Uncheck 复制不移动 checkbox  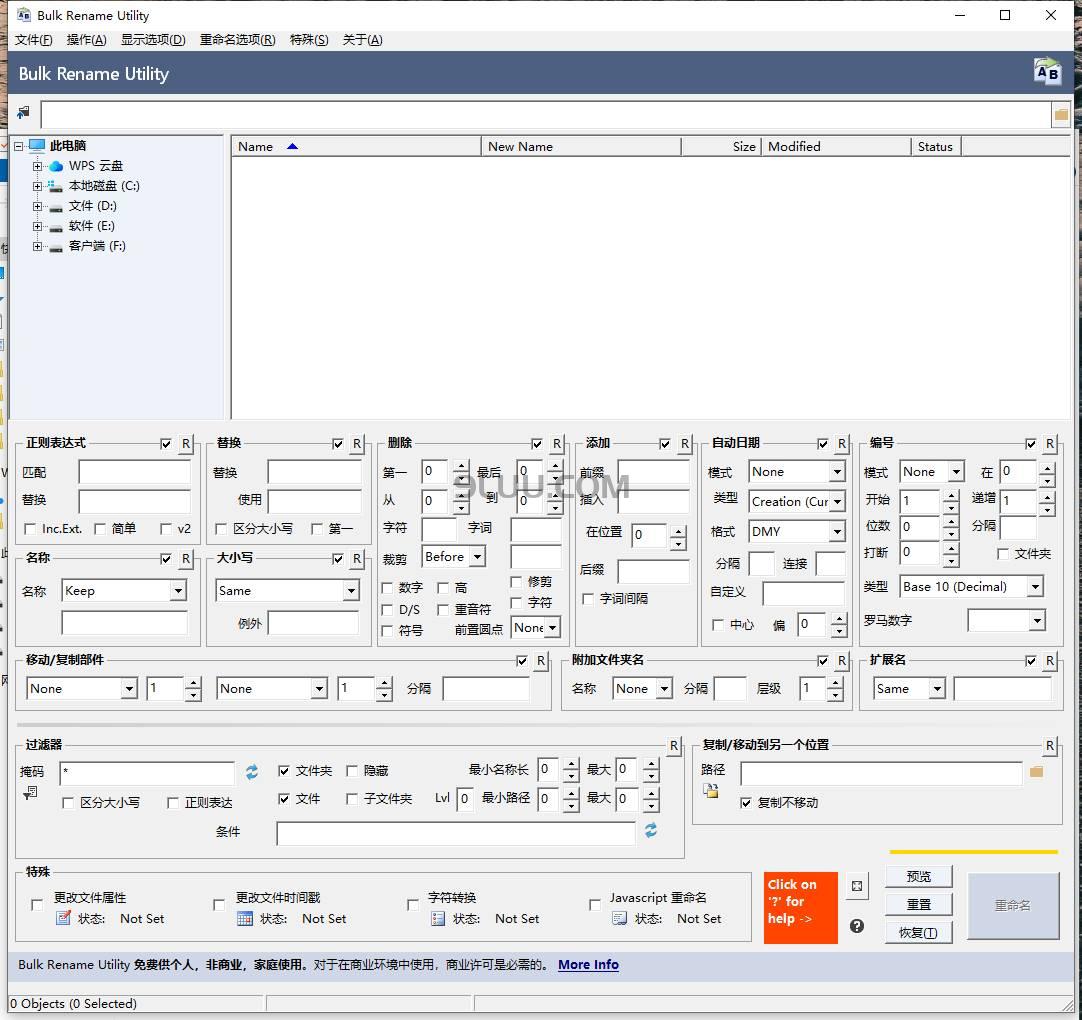tap(745, 803)
